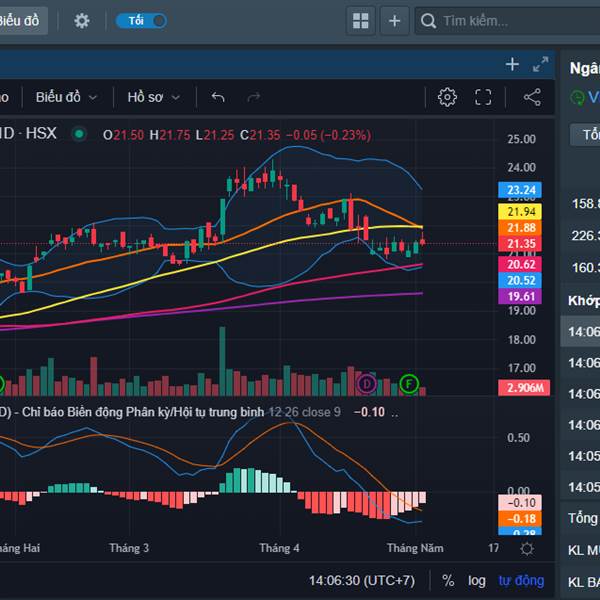Screen dimensions: 600x600
Task: Click the 25.00 price axis level
Action: click(522, 139)
